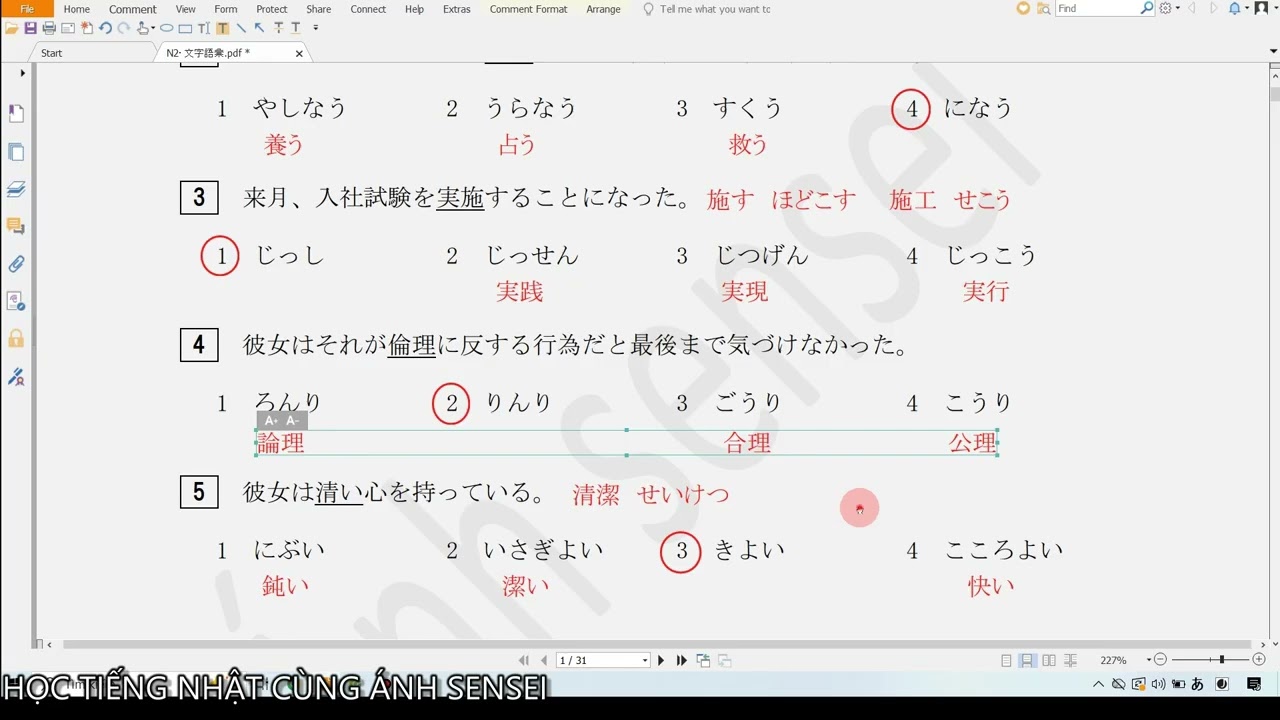Viewport: 1280px width, 720px height.
Task: Open the user account profile icon
Action: point(1260,8)
